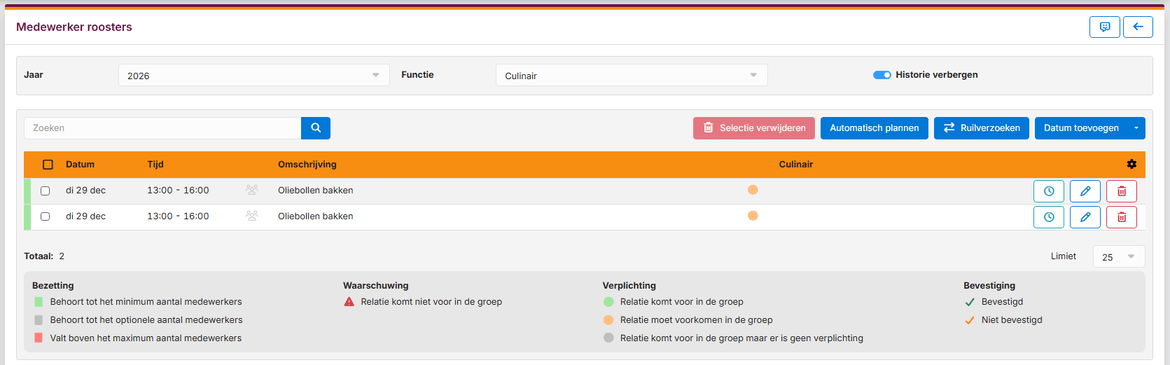
Task: Click the Totaal: 2 text
Action: 44,256
